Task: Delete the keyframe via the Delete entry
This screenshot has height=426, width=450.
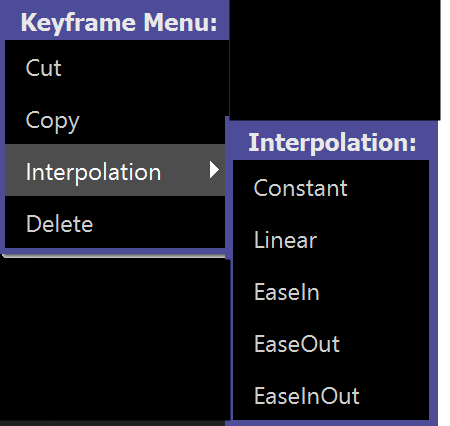Action: coord(115,222)
